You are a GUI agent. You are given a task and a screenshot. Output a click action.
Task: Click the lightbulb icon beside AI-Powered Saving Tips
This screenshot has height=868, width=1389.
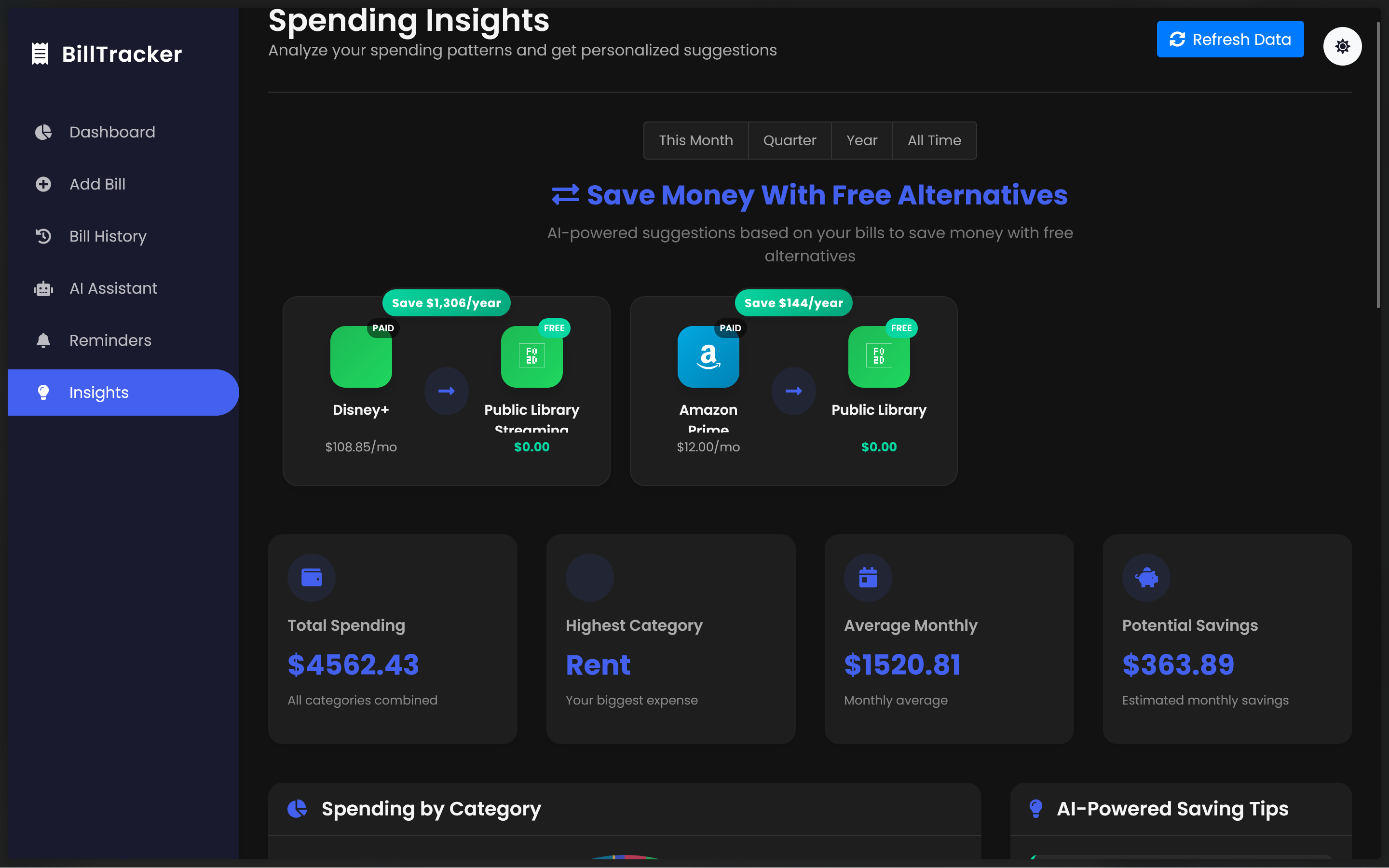coord(1035,808)
